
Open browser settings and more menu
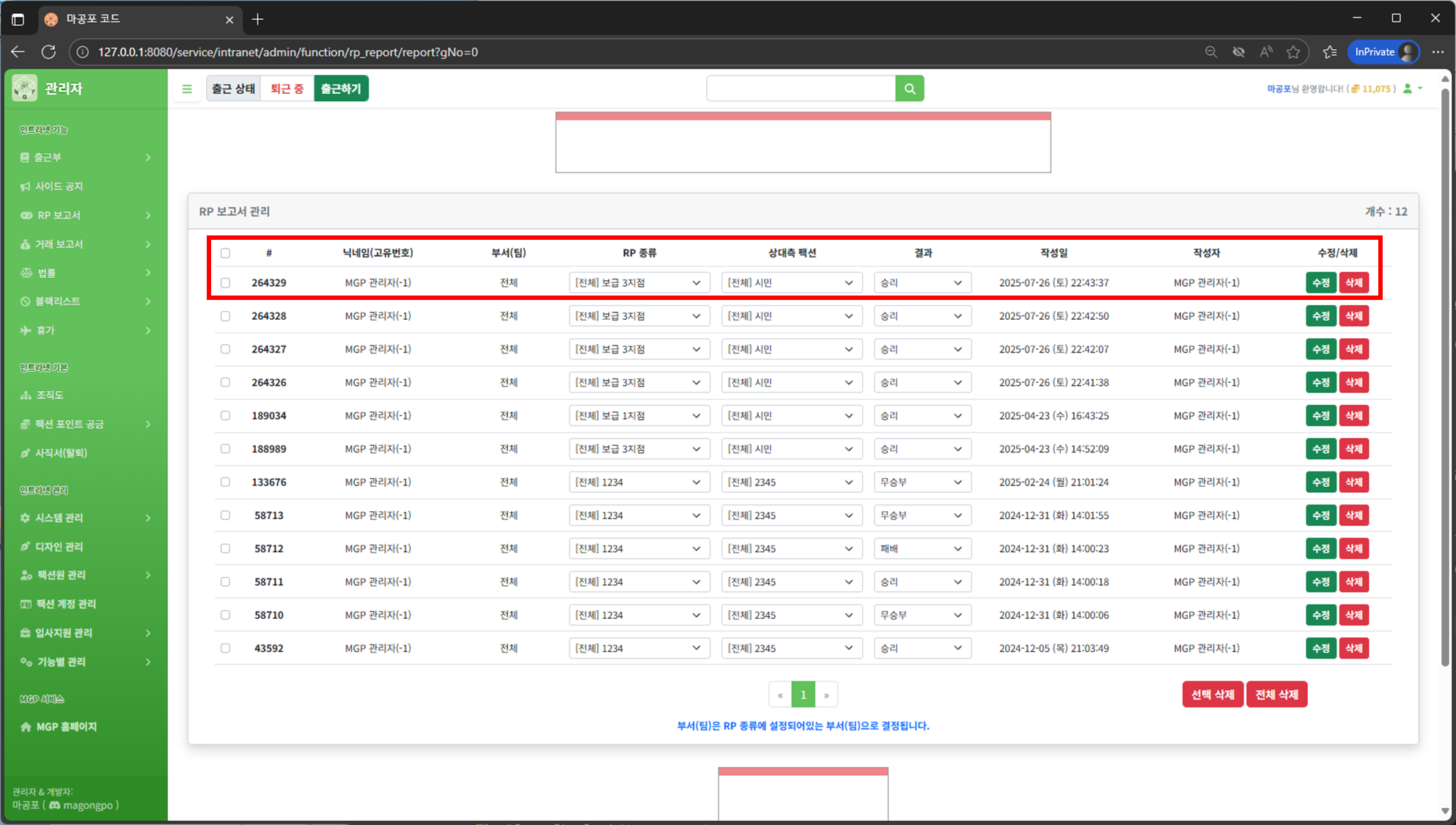point(1438,52)
